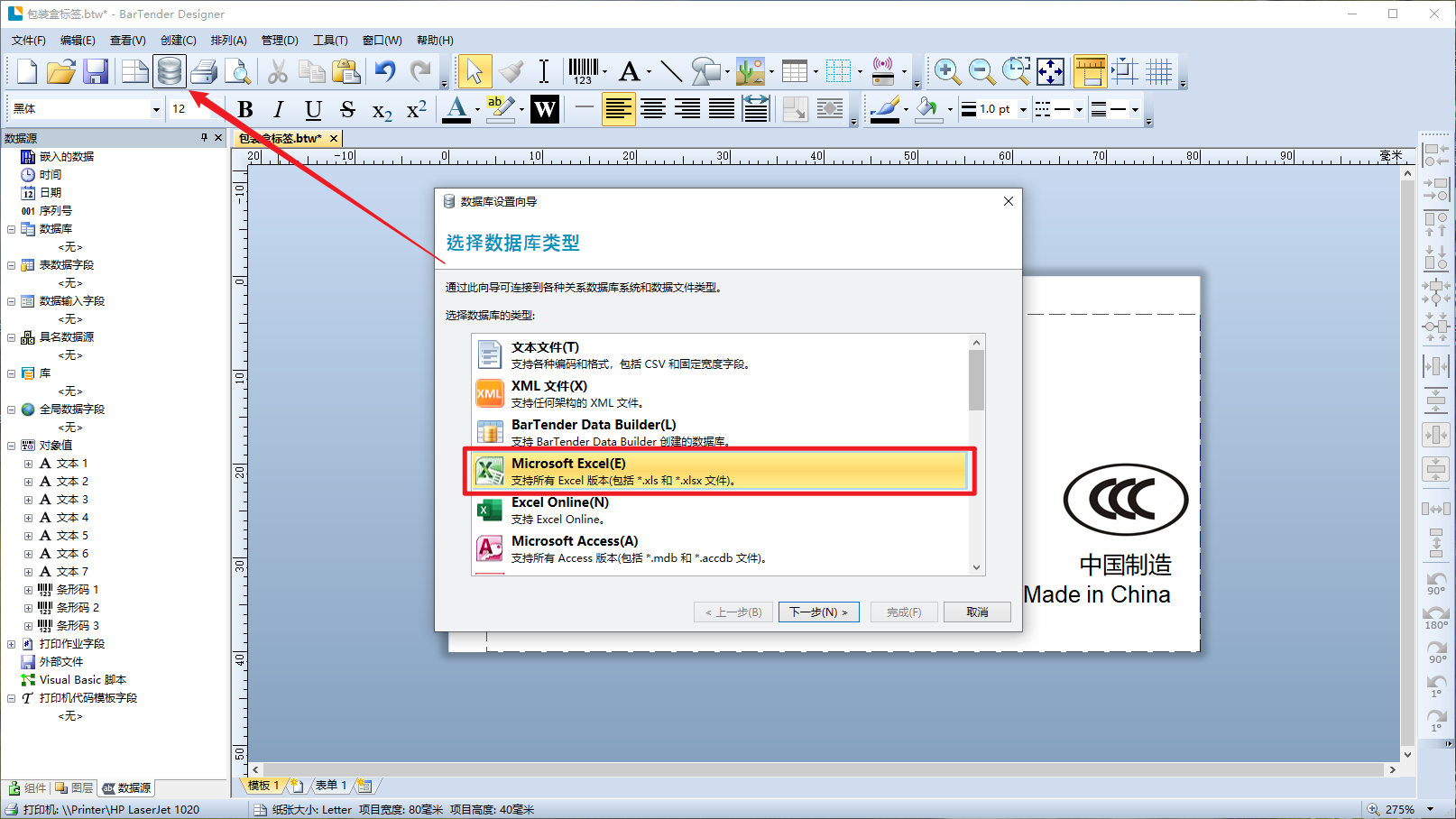The image size is (1456, 819).
Task: Switch to the 图层 panel tab
Action: point(75,787)
